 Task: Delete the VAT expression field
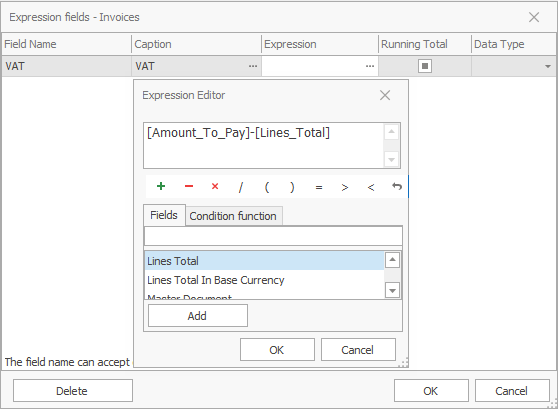[x=73, y=391]
